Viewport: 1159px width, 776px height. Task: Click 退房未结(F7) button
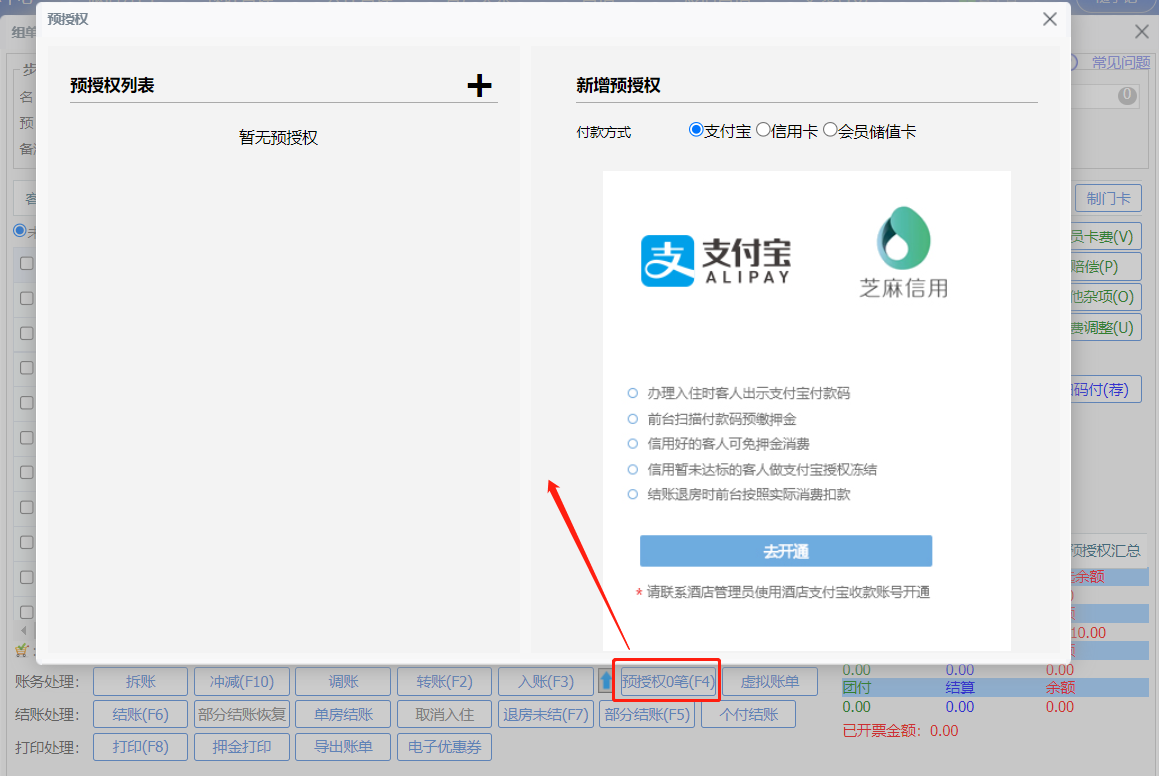[545, 715]
